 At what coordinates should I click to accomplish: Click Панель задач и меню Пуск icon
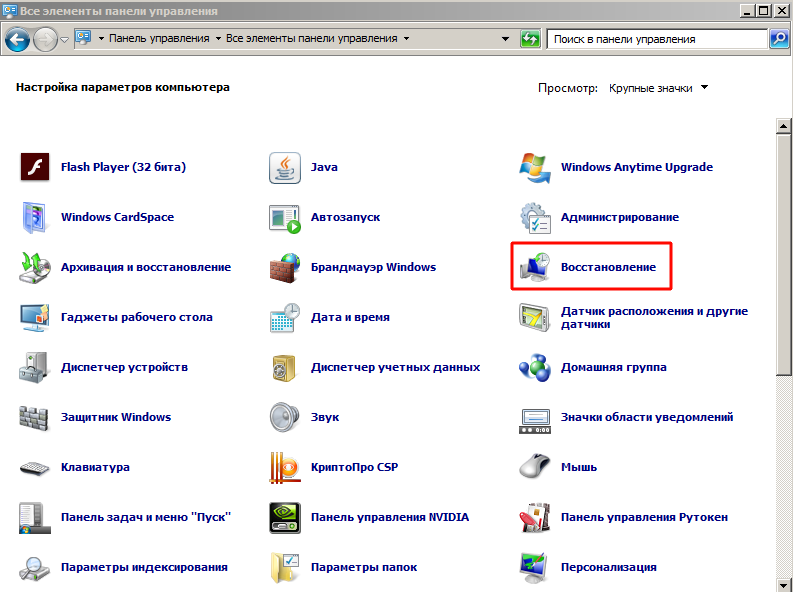pyautogui.click(x=34, y=518)
